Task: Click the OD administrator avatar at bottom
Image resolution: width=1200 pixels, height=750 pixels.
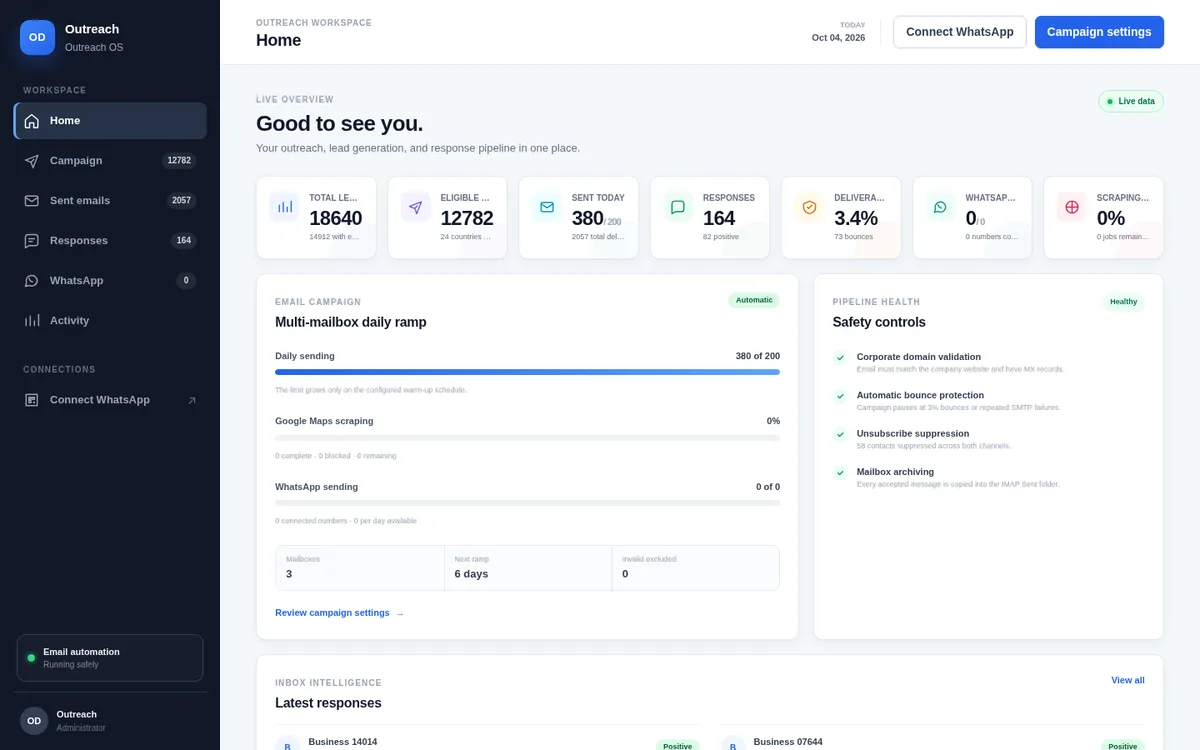Action: pos(34,721)
